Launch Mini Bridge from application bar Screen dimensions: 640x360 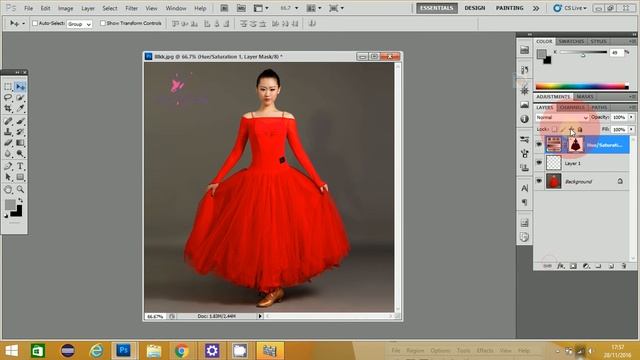pyautogui.click(x=241, y=8)
